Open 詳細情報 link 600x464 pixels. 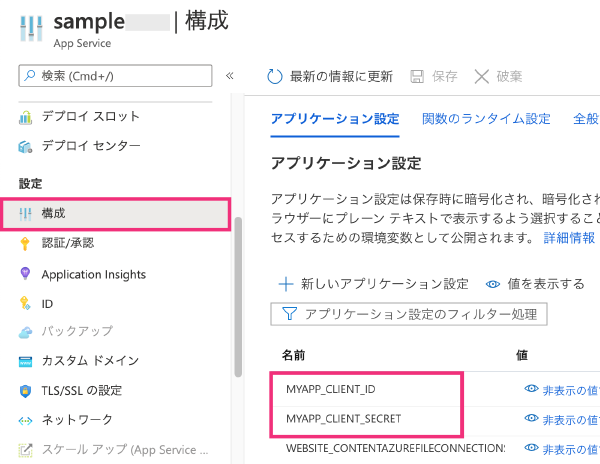coord(568,238)
